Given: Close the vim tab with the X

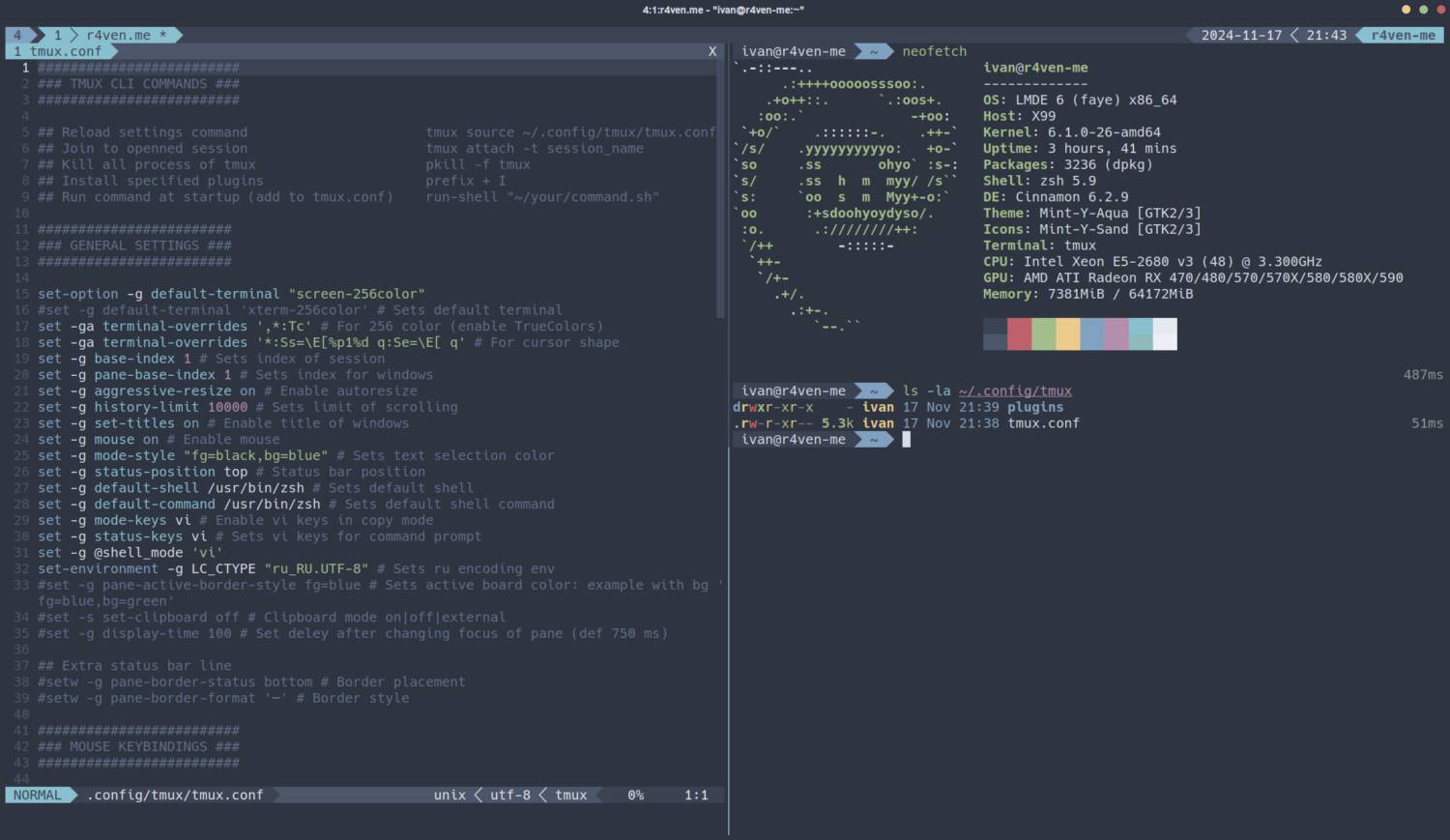Looking at the screenshot, I should coord(712,51).
